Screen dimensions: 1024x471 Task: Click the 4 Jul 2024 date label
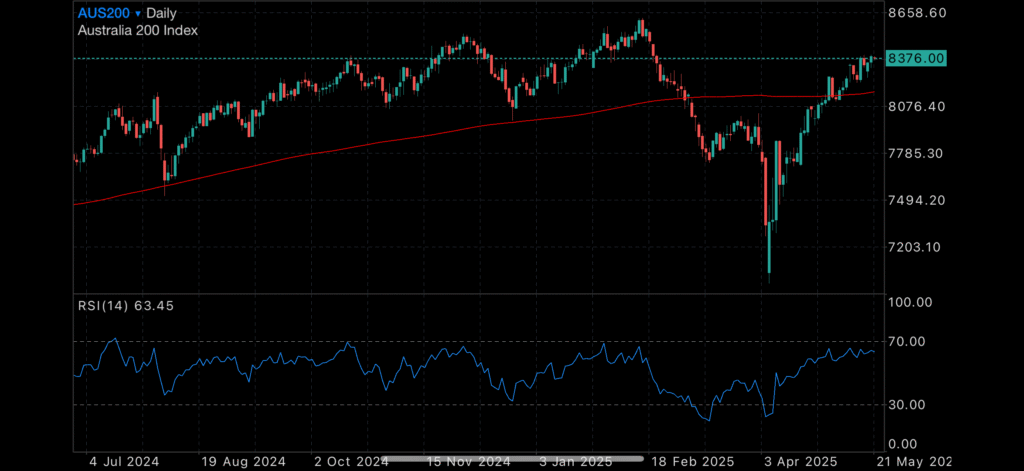123,463
